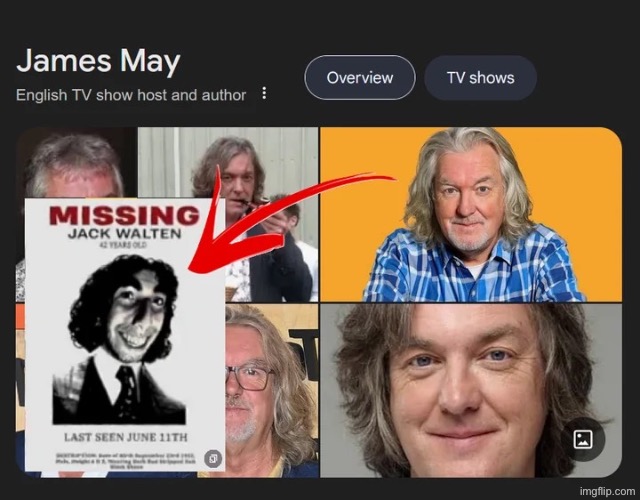The height and width of the screenshot is (500, 640).
Task: Click the imgflip.com watermark
Action: pos(607,491)
